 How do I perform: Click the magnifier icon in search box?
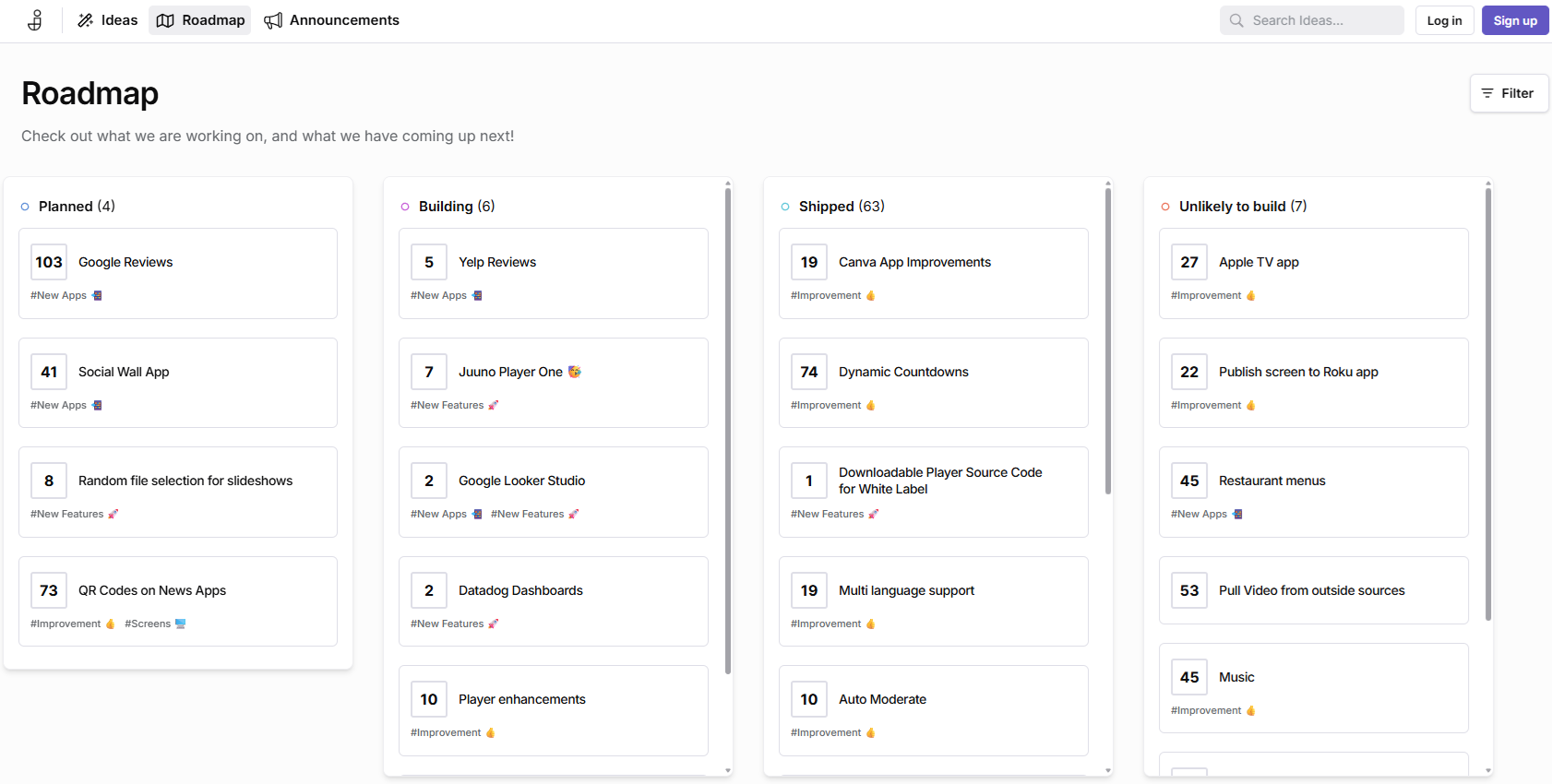pyautogui.click(x=1236, y=20)
